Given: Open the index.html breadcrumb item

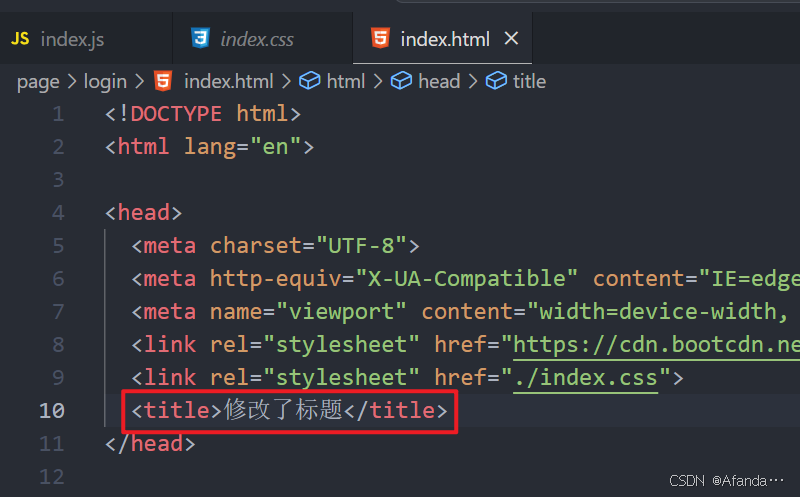Looking at the screenshot, I should [229, 82].
